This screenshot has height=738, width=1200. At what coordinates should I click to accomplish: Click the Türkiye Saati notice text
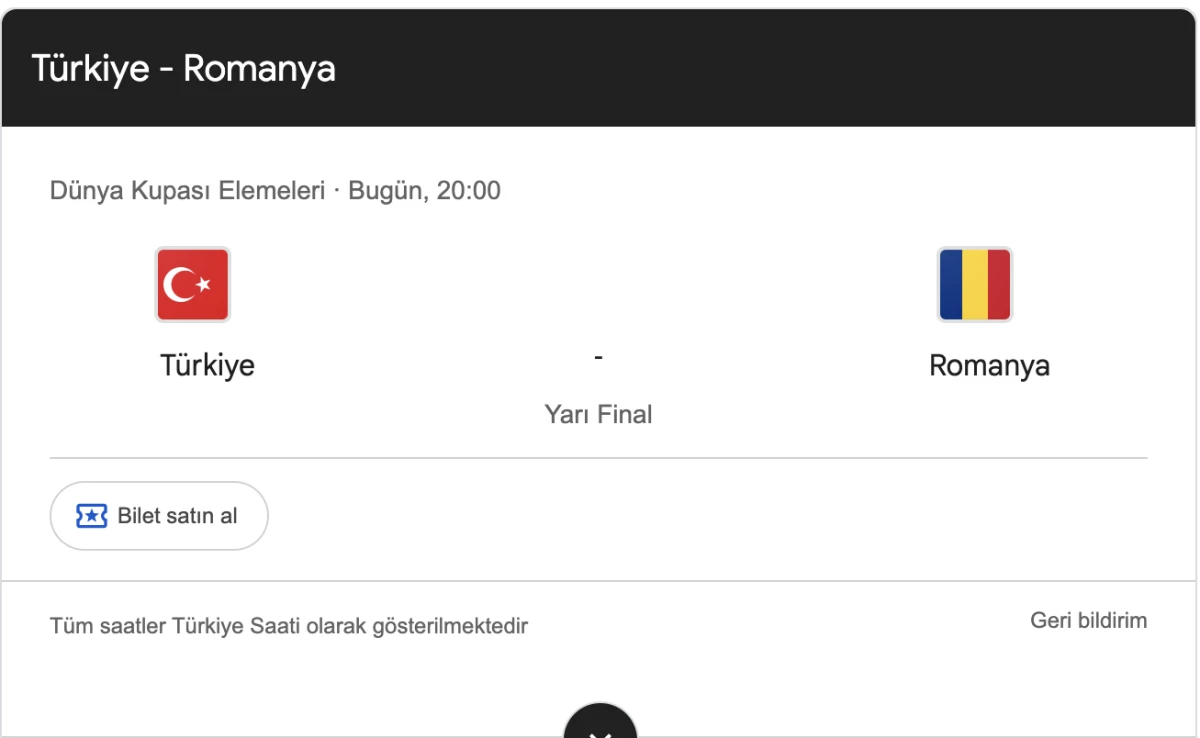coord(290,626)
